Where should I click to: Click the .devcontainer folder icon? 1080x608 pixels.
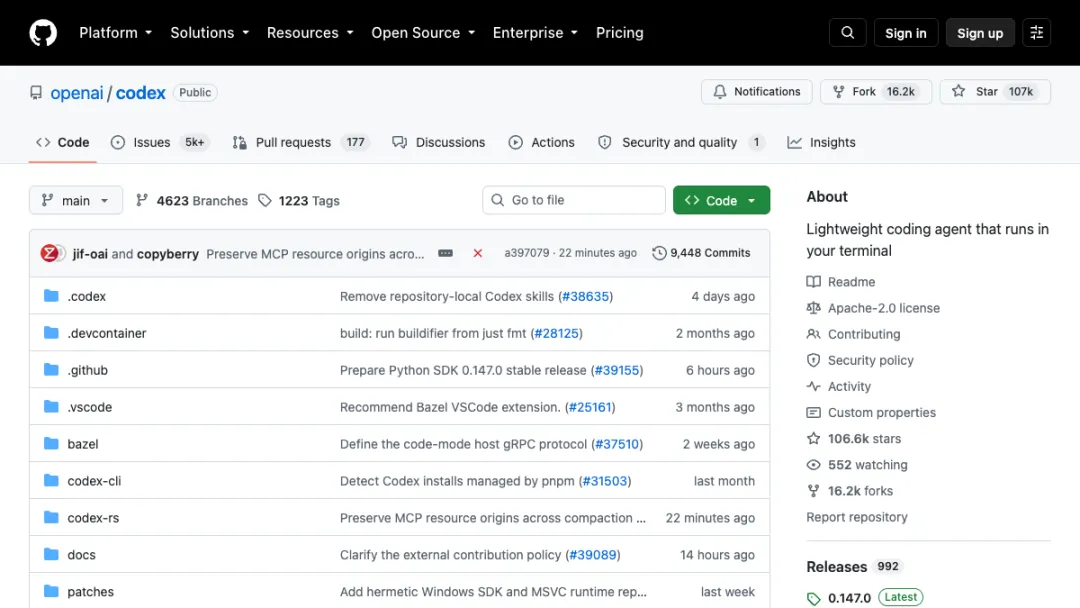point(51,333)
